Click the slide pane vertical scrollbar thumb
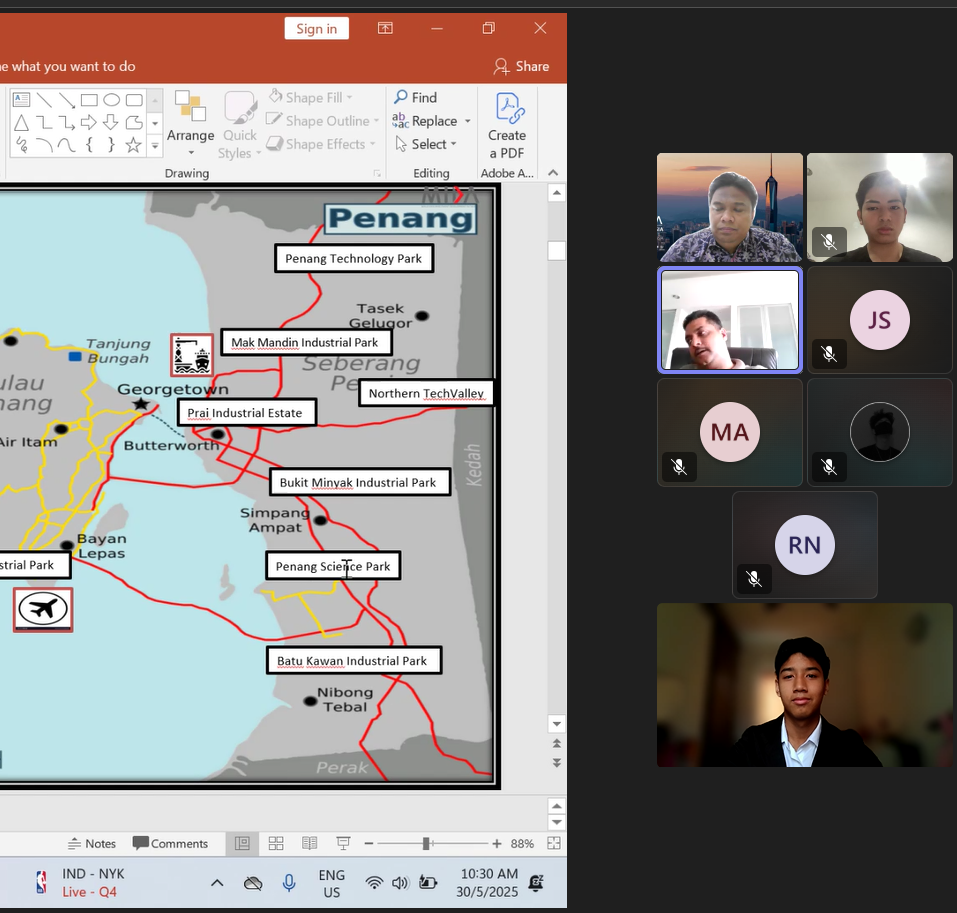This screenshot has width=957, height=913. pos(556,251)
